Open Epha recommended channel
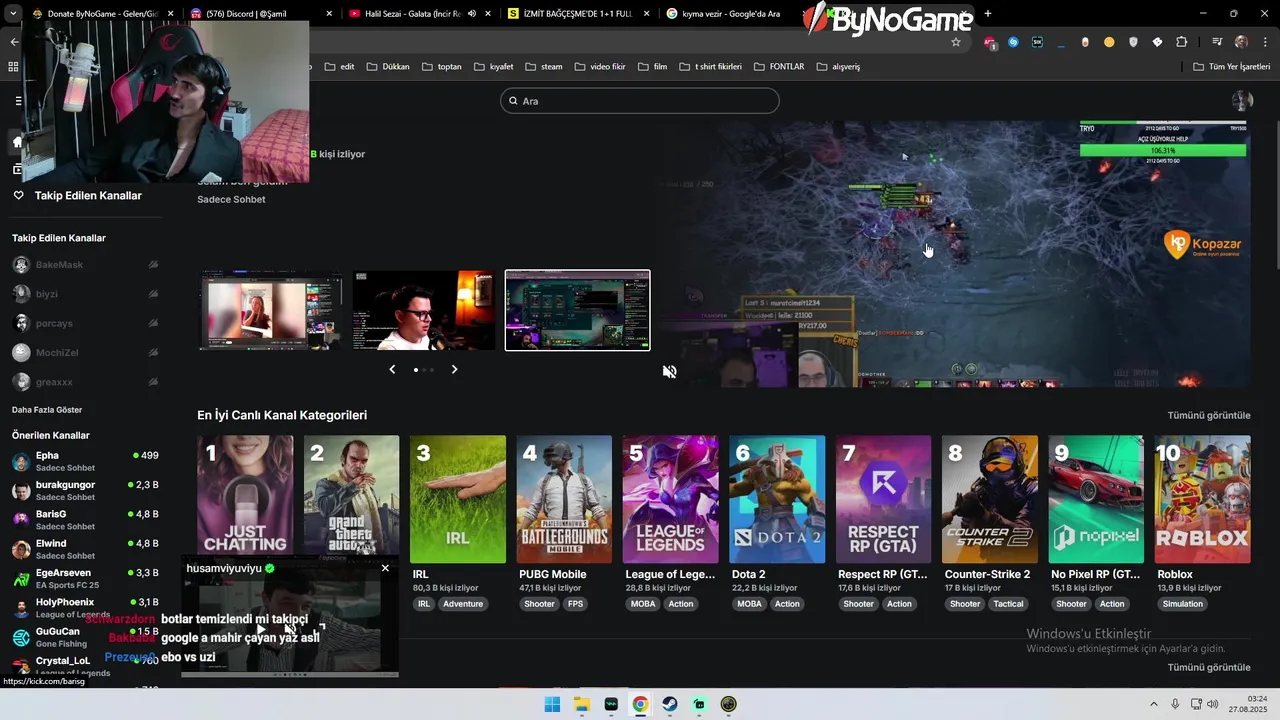 click(85, 461)
